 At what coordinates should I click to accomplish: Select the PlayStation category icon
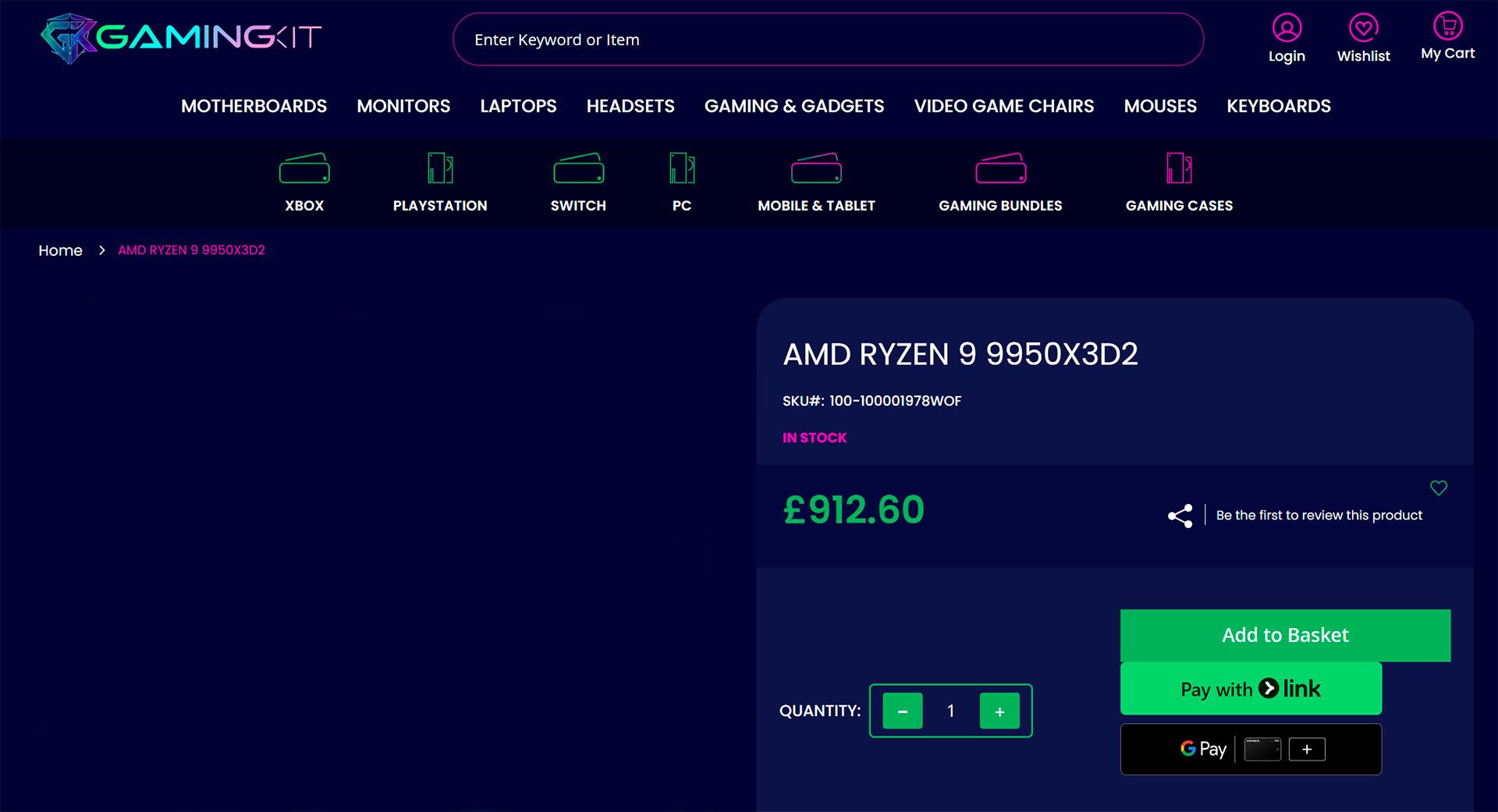click(440, 168)
